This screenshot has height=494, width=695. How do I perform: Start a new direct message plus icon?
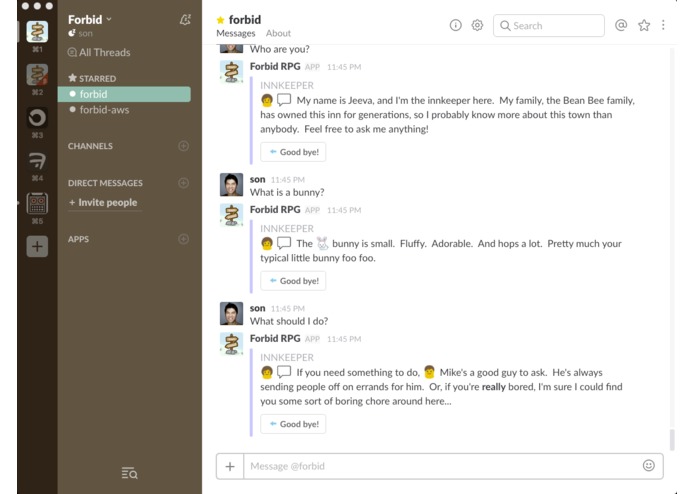(x=184, y=183)
